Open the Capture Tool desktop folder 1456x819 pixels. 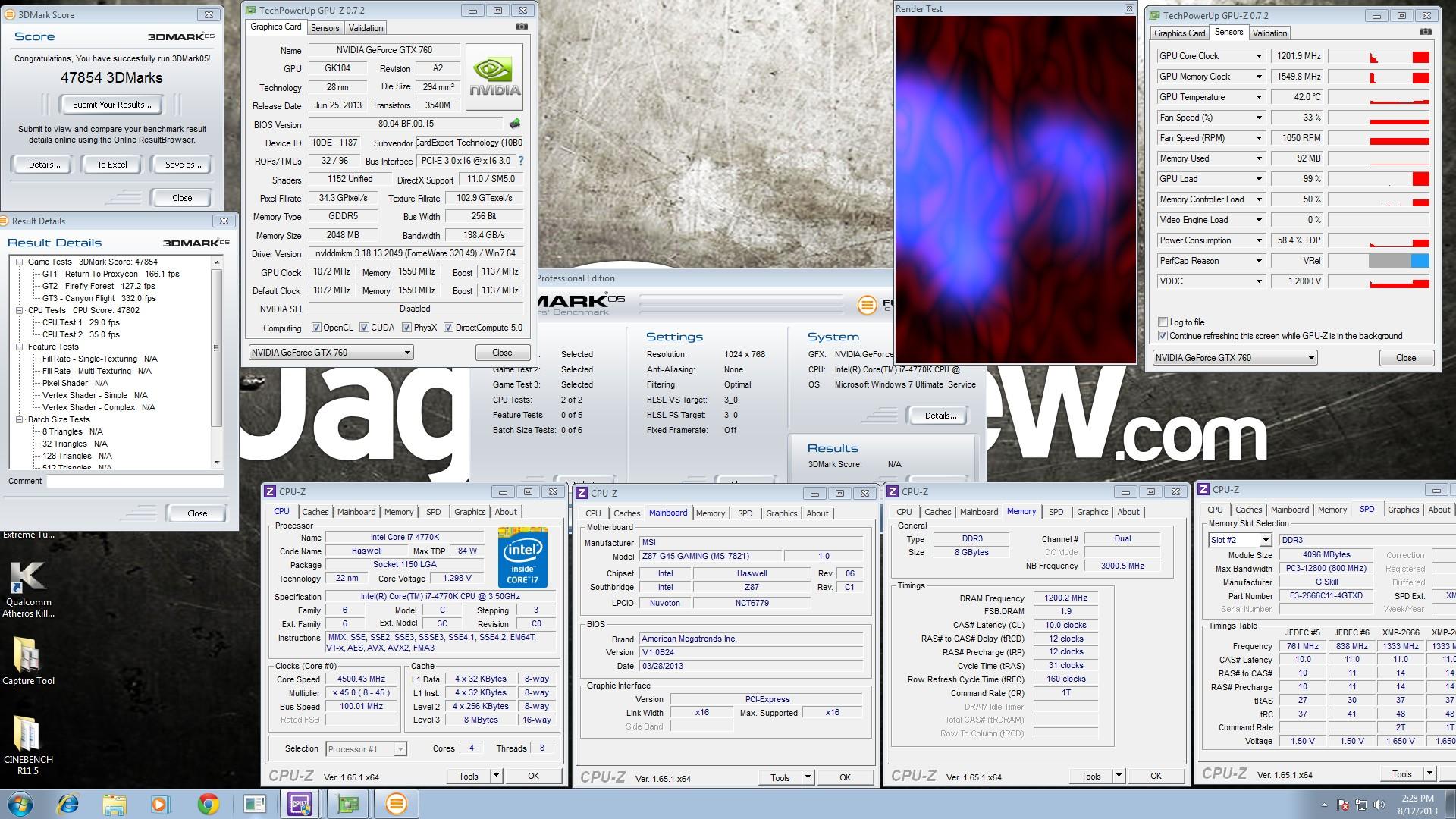(x=28, y=660)
